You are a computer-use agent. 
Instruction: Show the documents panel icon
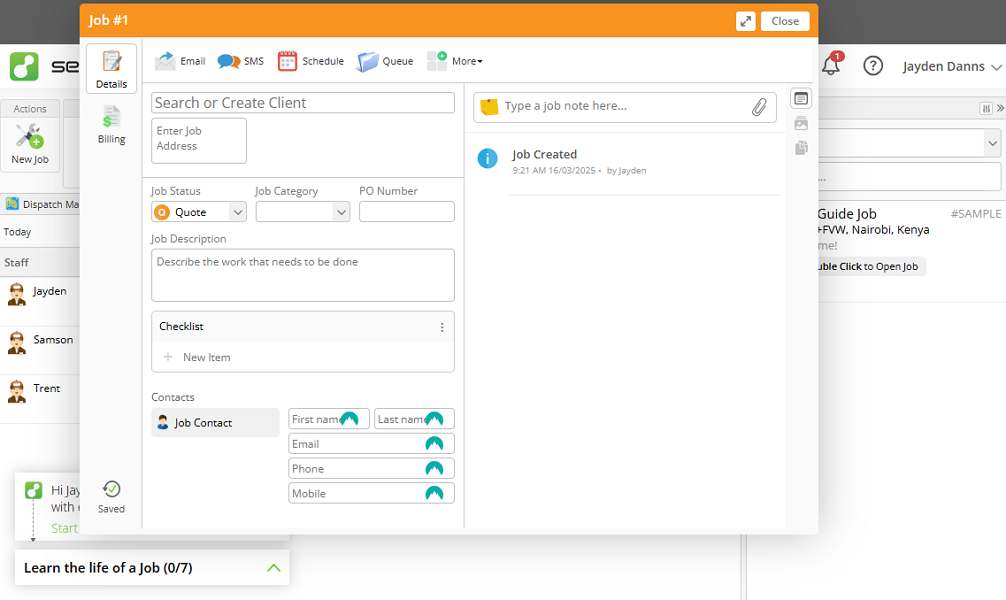click(801, 148)
